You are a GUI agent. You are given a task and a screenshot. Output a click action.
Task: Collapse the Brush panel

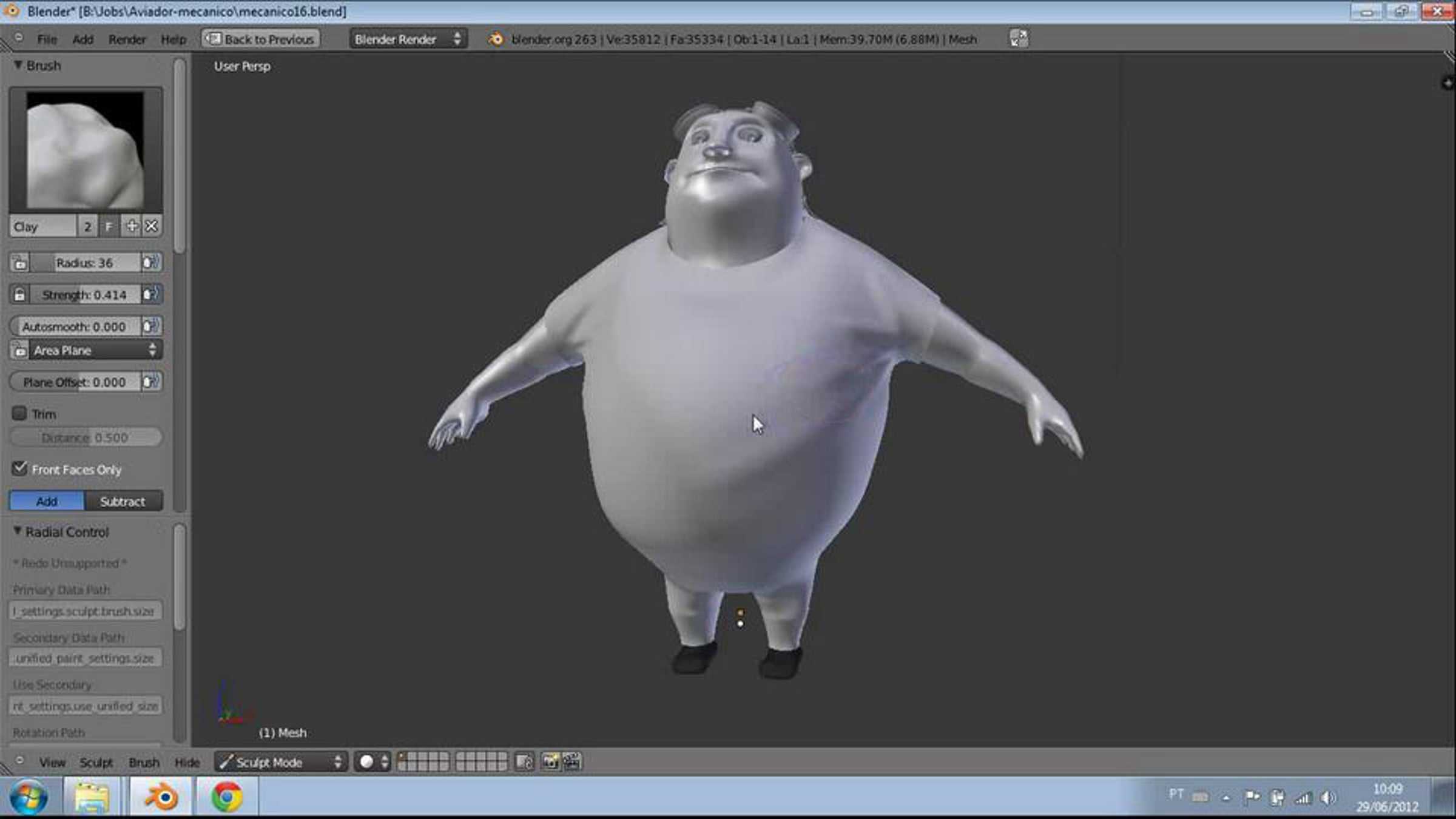click(18, 65)
